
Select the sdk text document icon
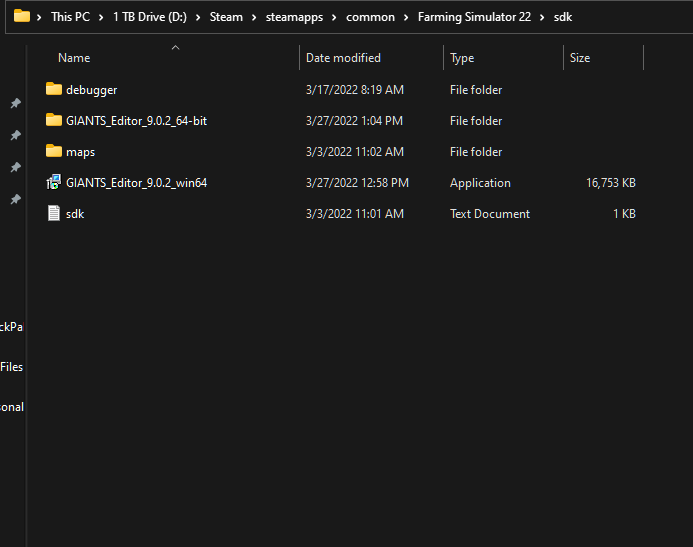click(53, 213)
